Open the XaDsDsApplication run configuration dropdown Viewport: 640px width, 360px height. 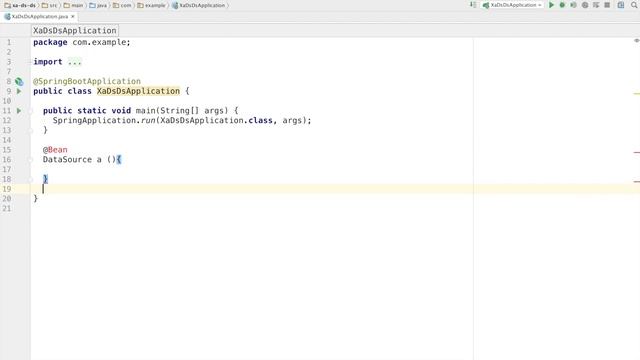pyautogui.click(x=513, y=5)
